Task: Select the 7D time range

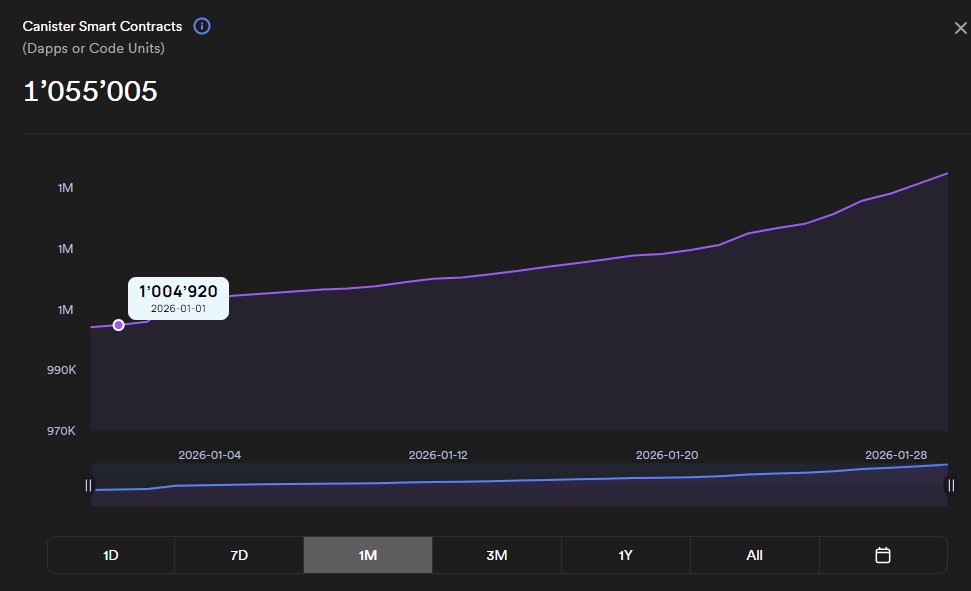Action: [x=239, y=554]
